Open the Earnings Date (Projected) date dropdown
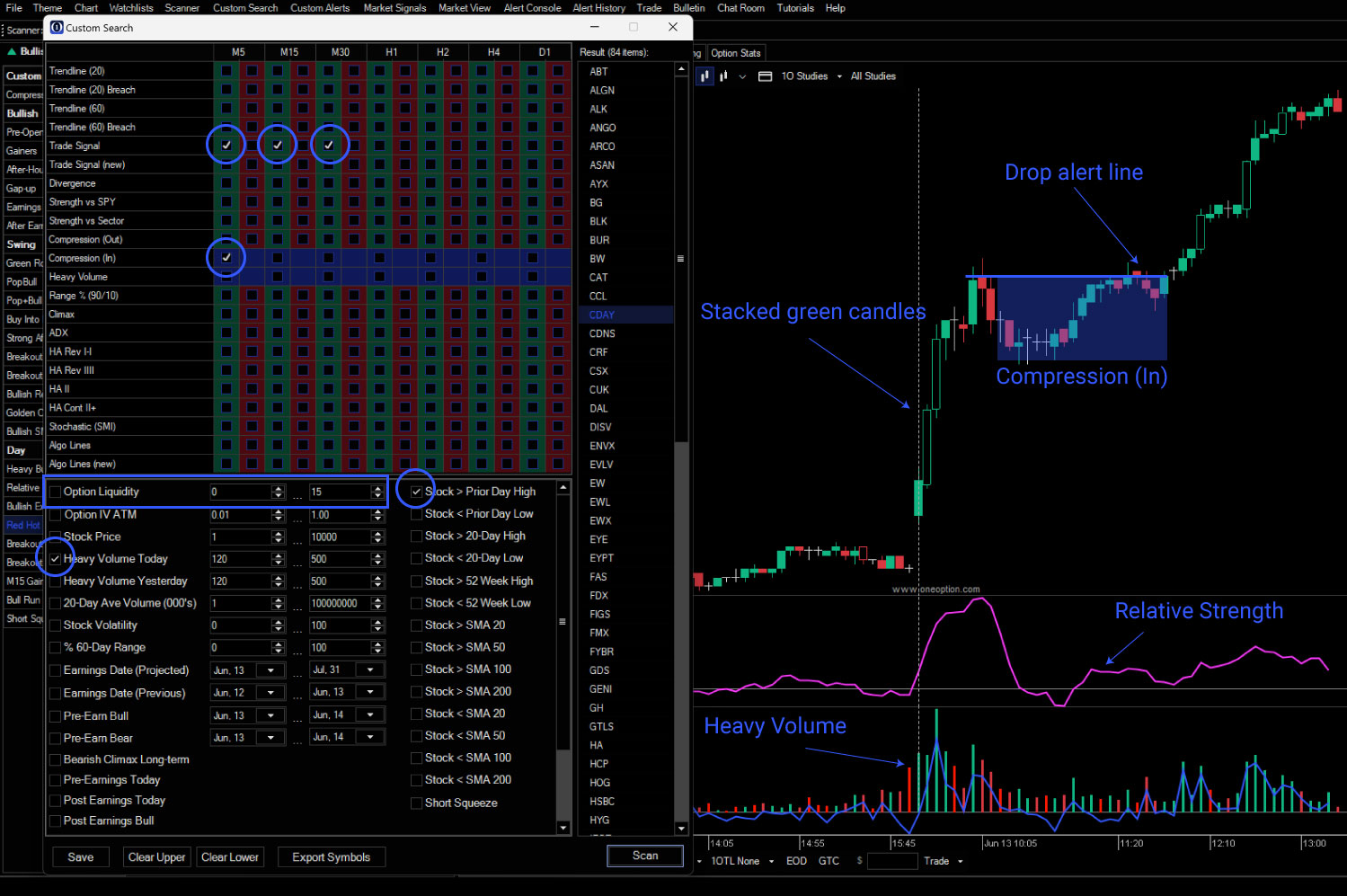1347x896 pixels. 271,670
